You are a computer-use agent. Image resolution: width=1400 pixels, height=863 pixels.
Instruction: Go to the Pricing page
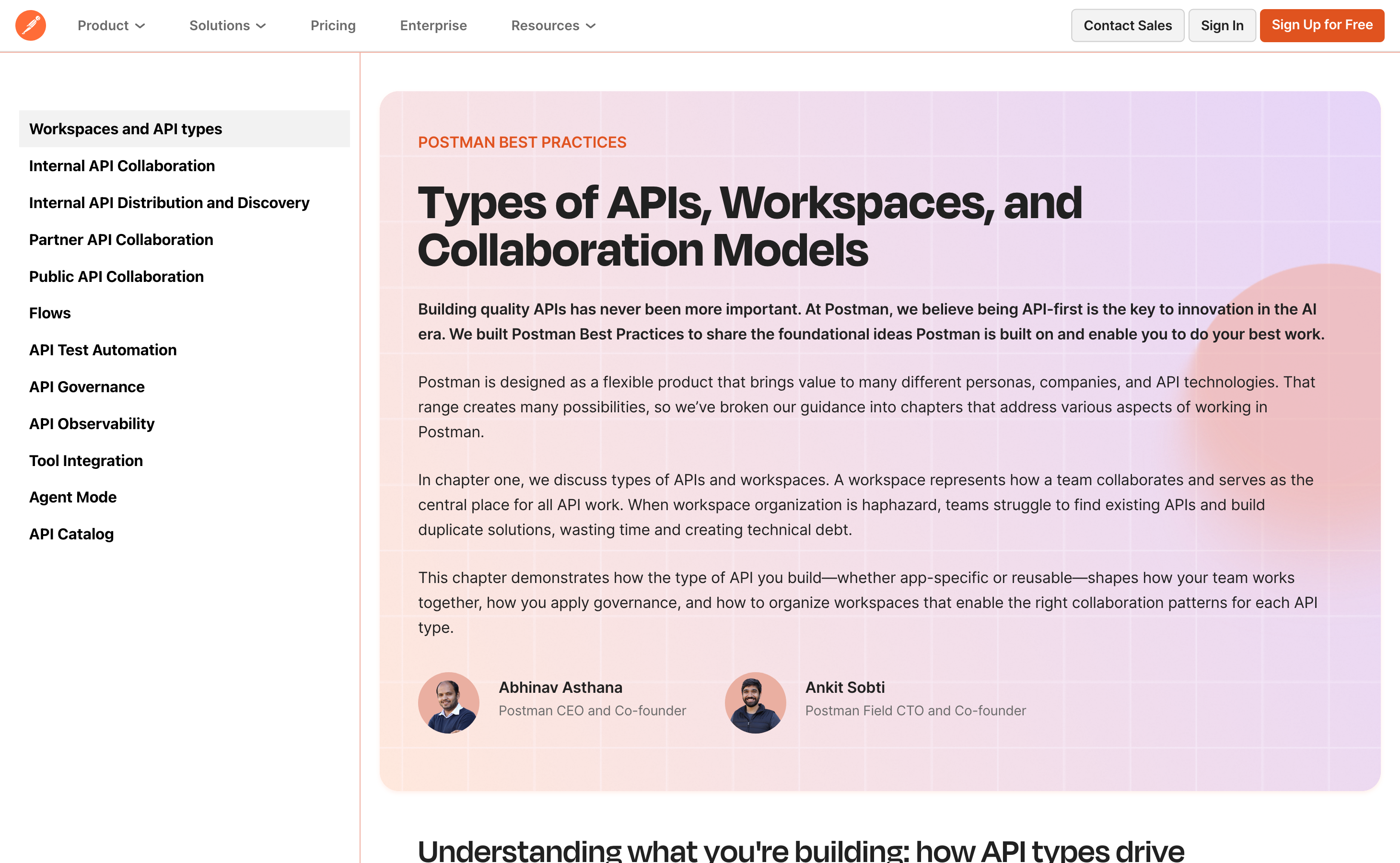pyautogui.click(x=333, y=26)
